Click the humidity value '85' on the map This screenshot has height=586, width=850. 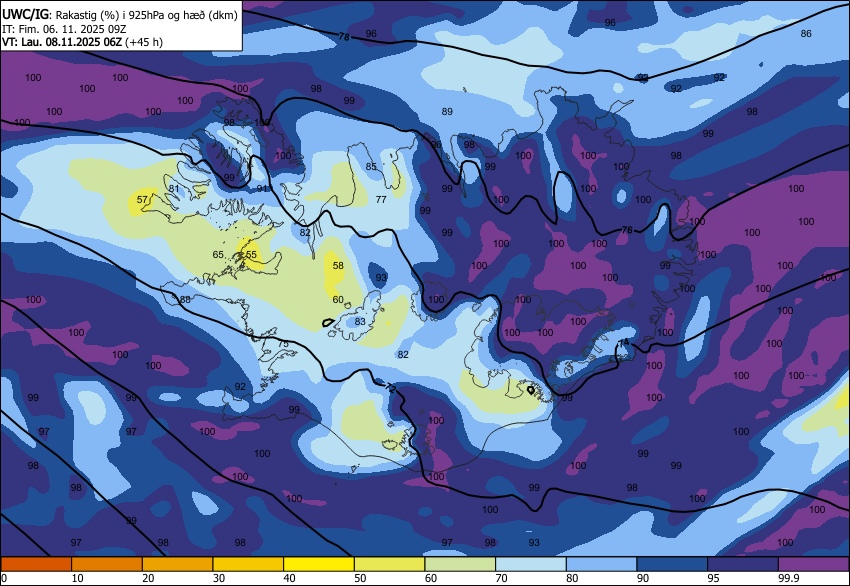pyautogui.click(x=371, y=166)
